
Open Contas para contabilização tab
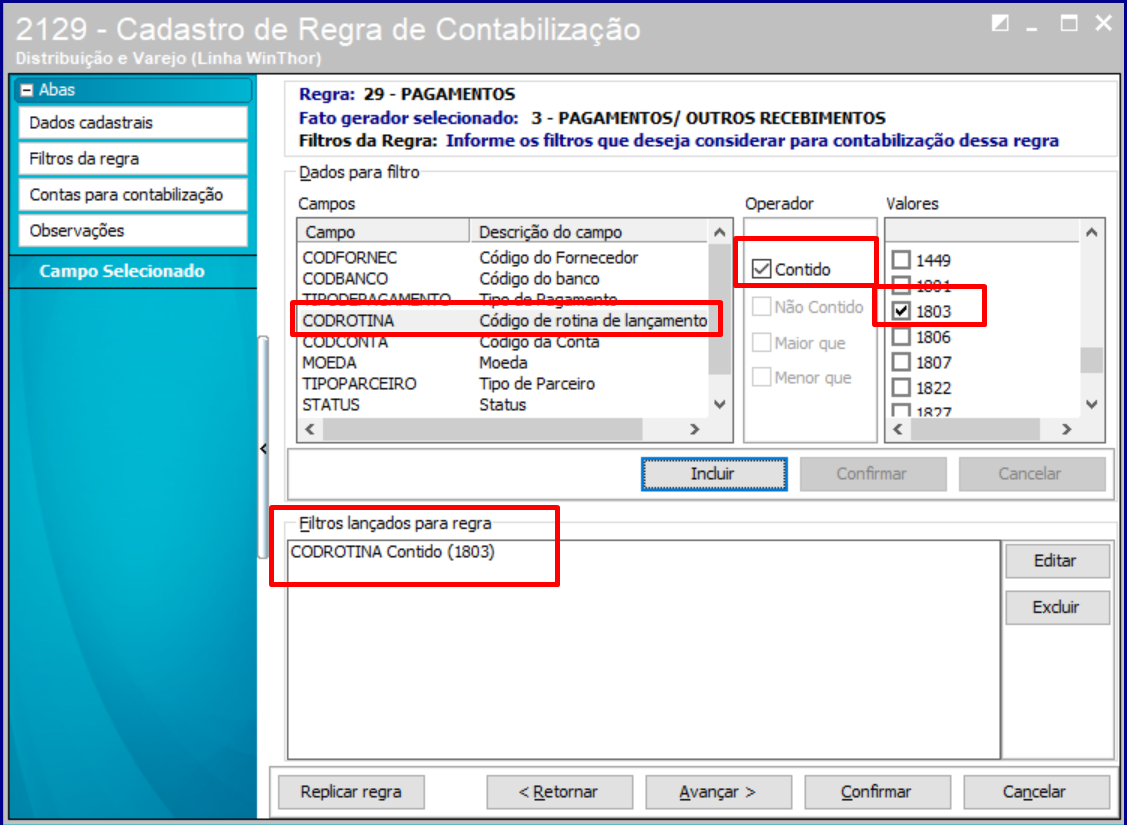tap(133, 195)
